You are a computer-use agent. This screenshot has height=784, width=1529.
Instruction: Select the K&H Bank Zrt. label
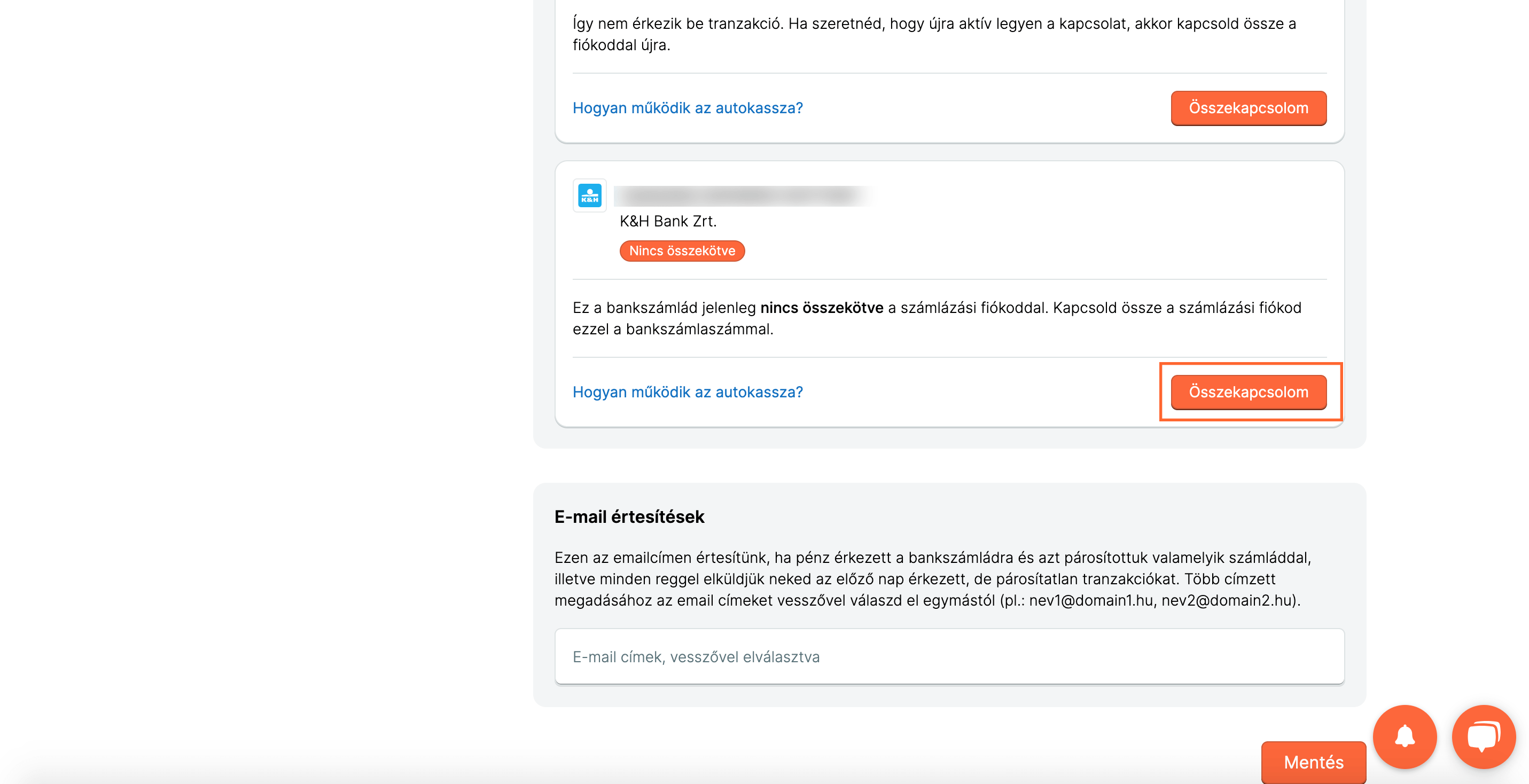tap(668, 222)
